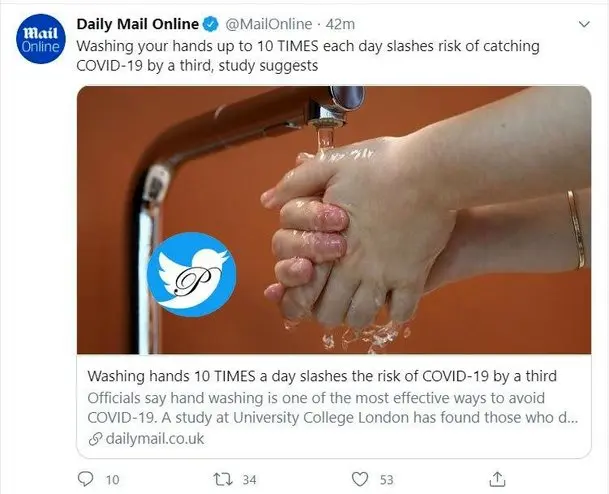Open the hand washing article image
This screenshot has height=494, width=609.
(x=334, y=220)
